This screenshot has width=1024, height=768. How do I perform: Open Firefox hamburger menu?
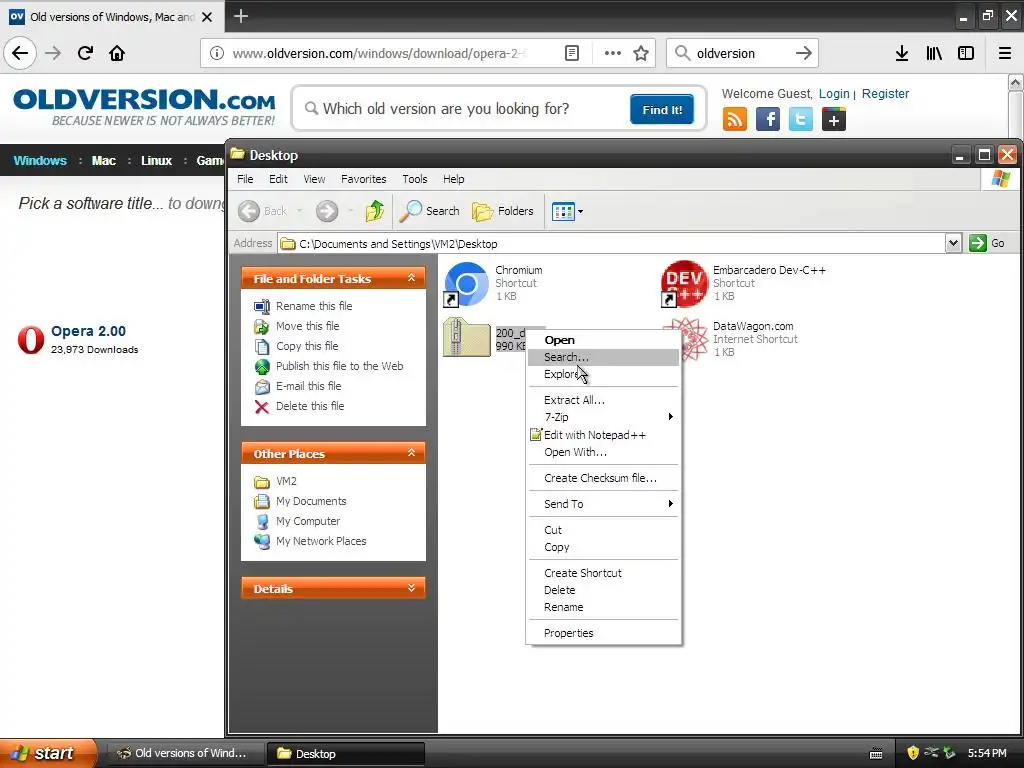click(x=1004, y=53)
